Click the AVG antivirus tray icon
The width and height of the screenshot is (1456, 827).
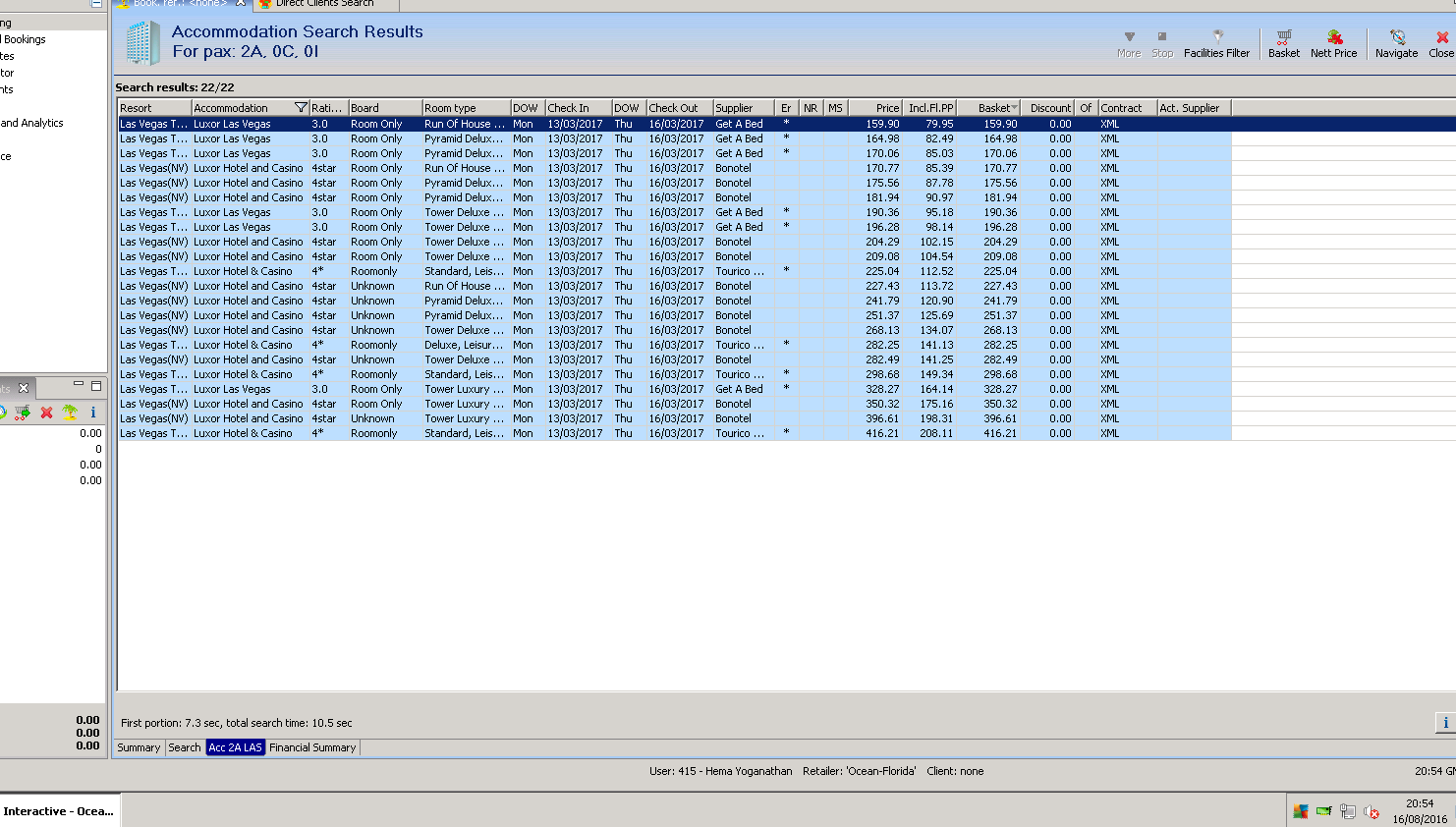pos(1300,811)
